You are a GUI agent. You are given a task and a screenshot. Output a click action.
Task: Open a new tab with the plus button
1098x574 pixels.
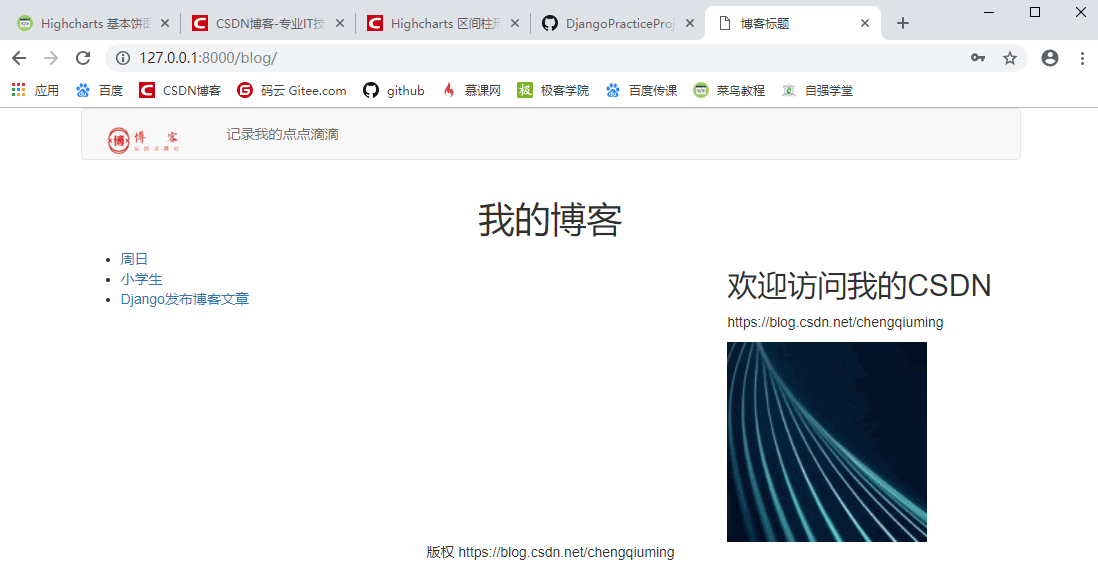point(903,23)
